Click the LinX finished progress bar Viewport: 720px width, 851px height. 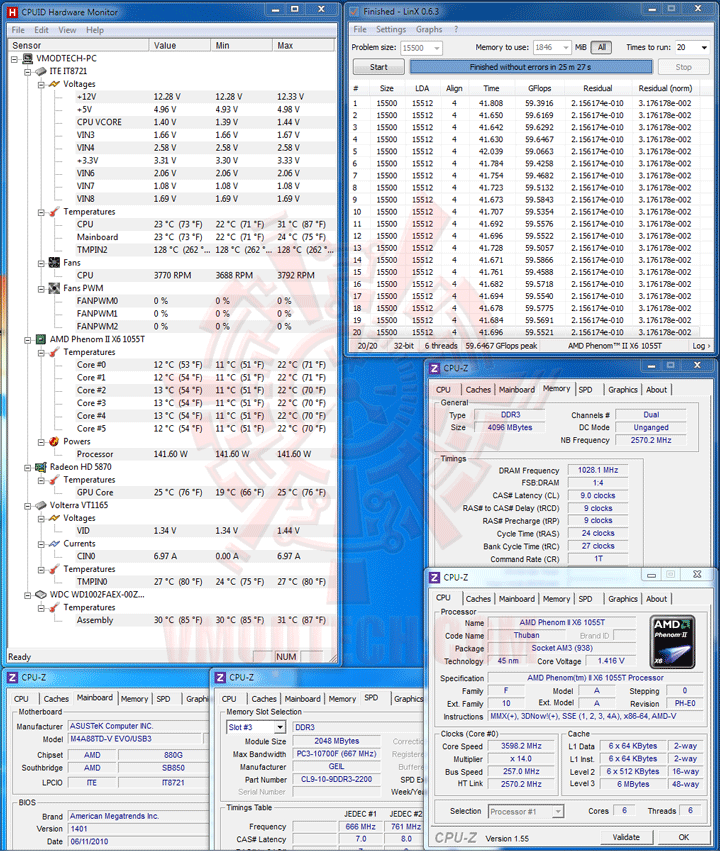[x=531, y=67]
